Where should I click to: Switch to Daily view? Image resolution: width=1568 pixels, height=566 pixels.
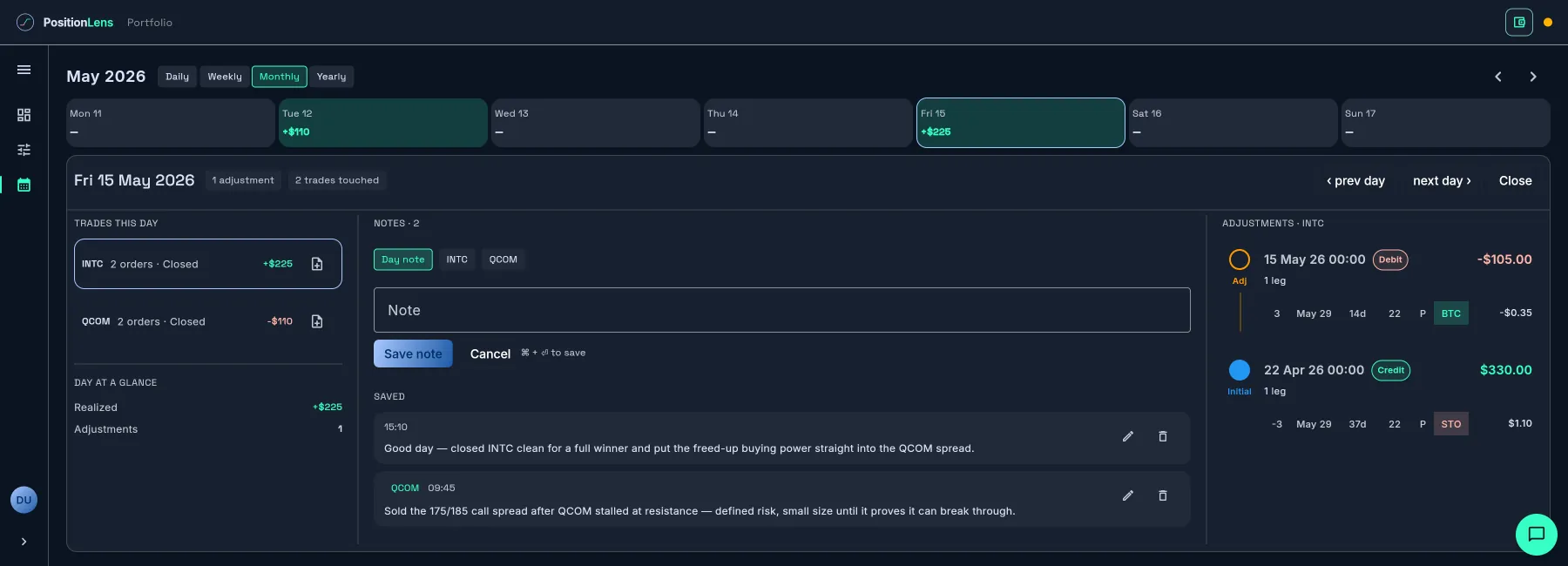tap(177, 77)
